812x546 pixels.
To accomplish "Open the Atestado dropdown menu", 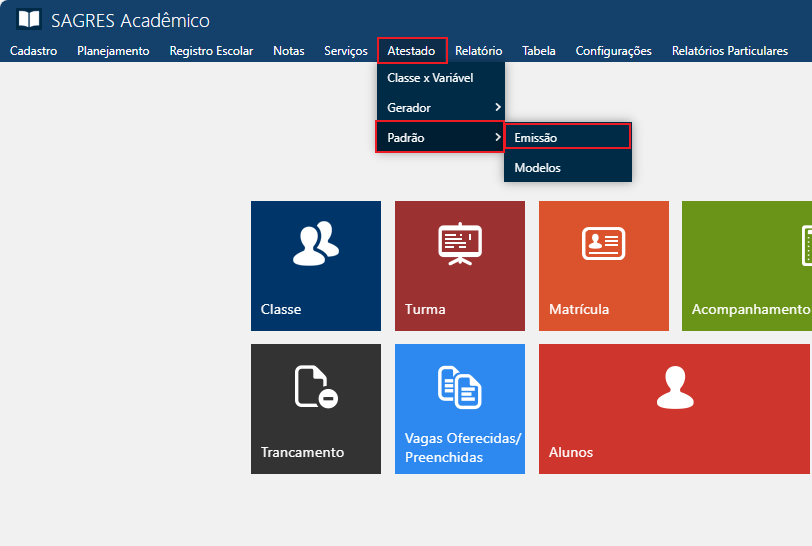I will click(x=411, y=51).
